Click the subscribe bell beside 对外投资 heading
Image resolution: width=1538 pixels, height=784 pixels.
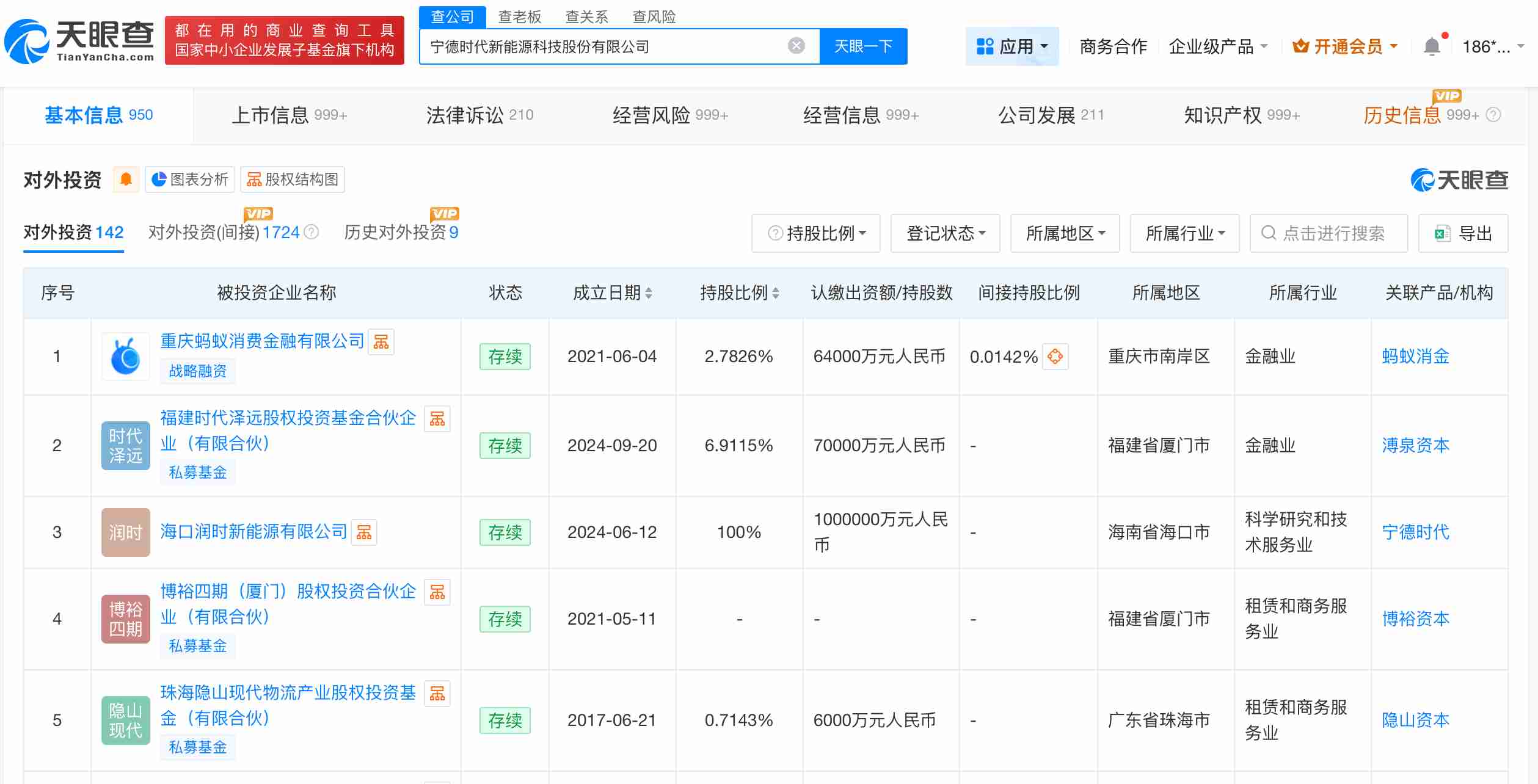(126, 179)
